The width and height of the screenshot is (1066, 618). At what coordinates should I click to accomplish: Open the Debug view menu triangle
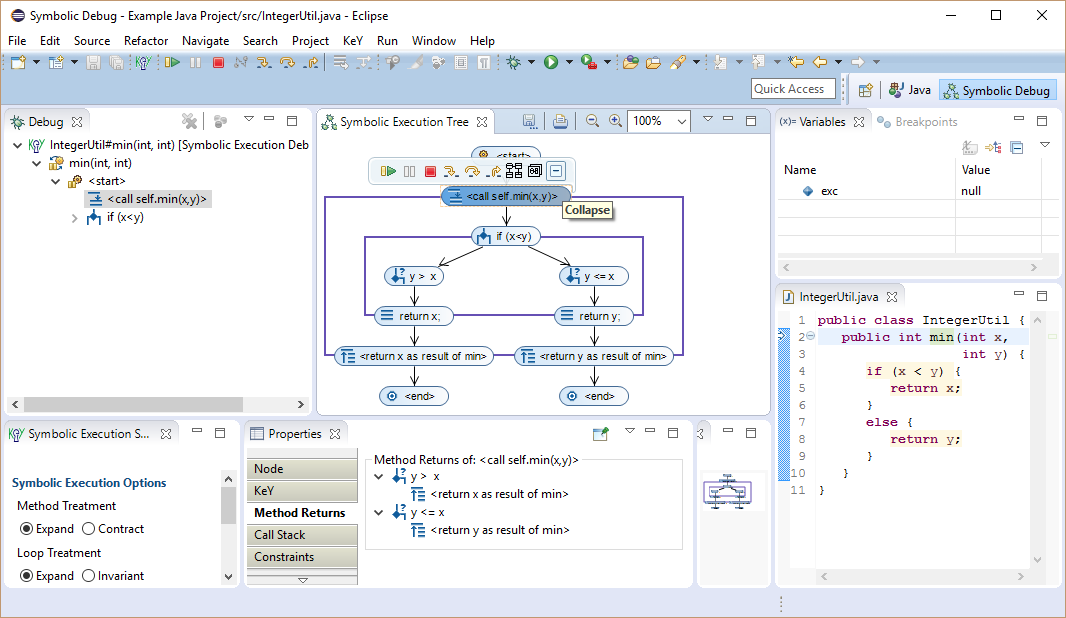[249, 119]
